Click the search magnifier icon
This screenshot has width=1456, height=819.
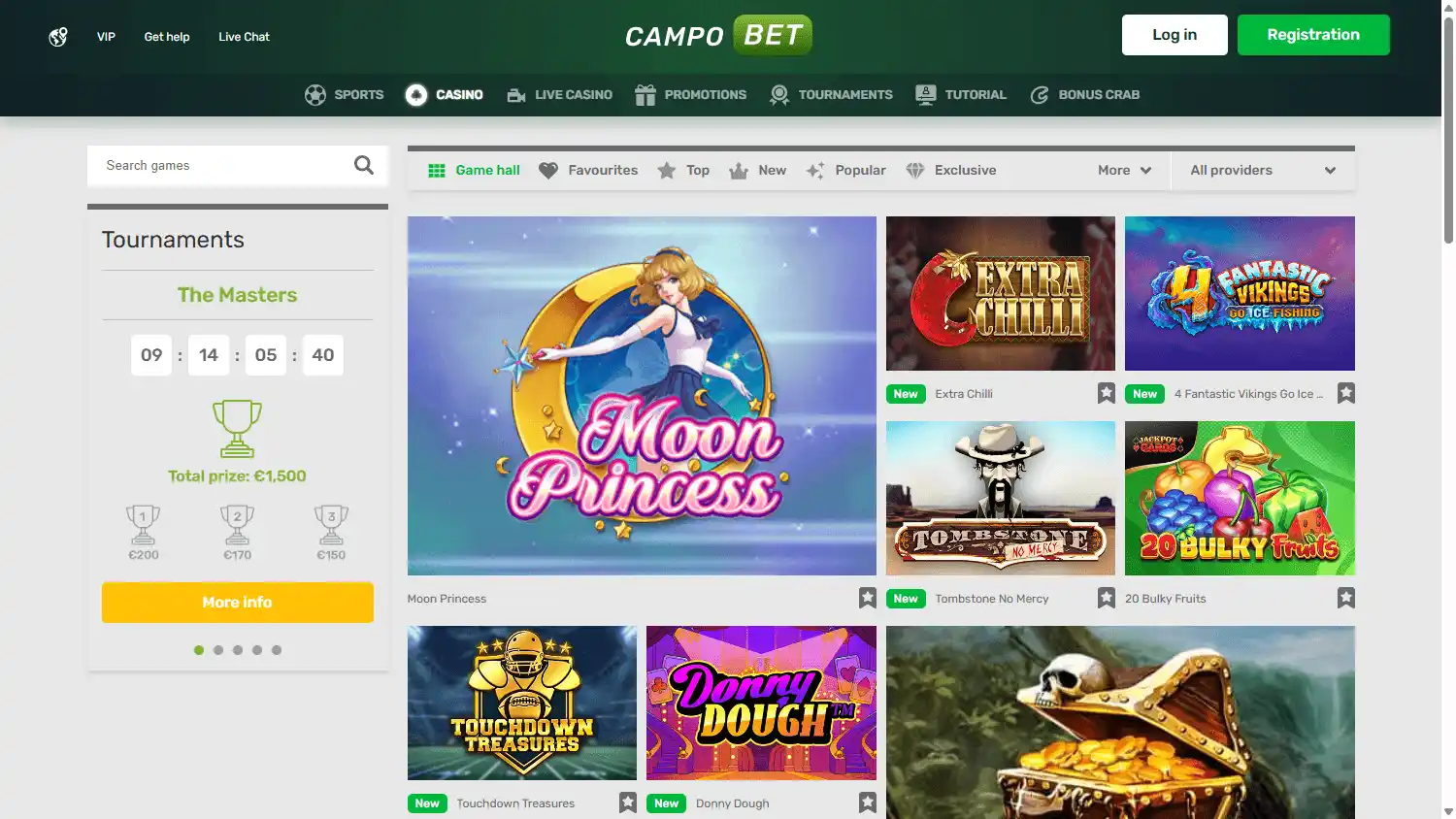tap(364, 165)
